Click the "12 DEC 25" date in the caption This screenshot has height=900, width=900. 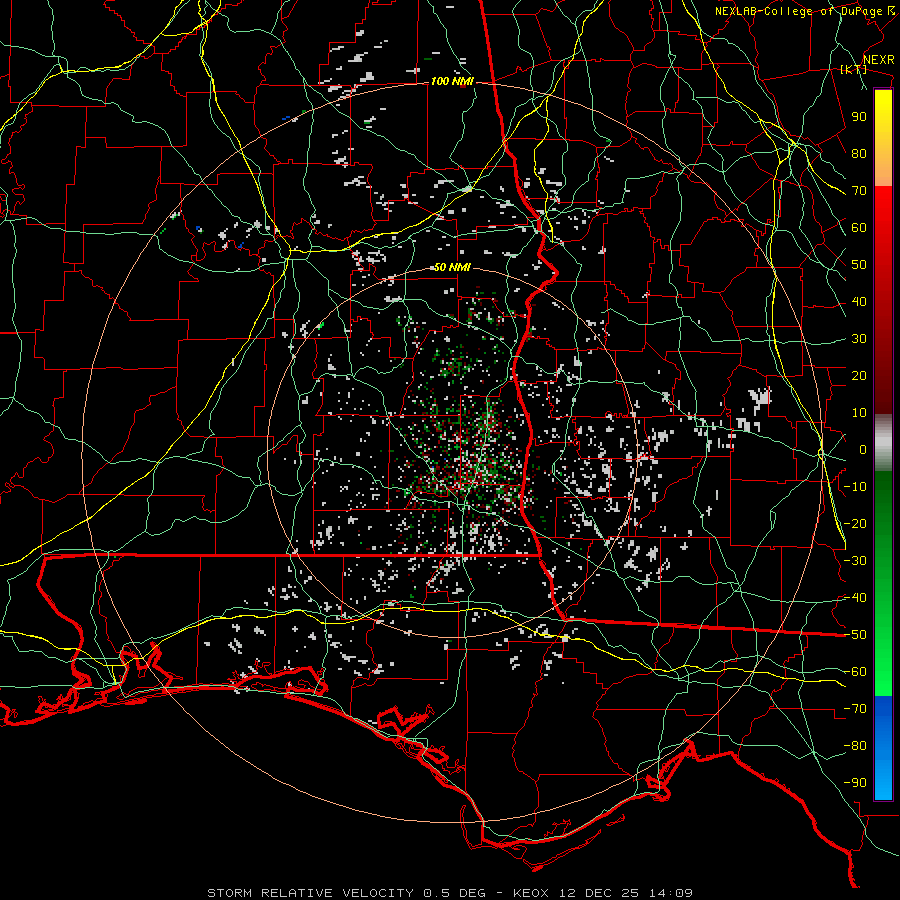click(x=600, y=893)
